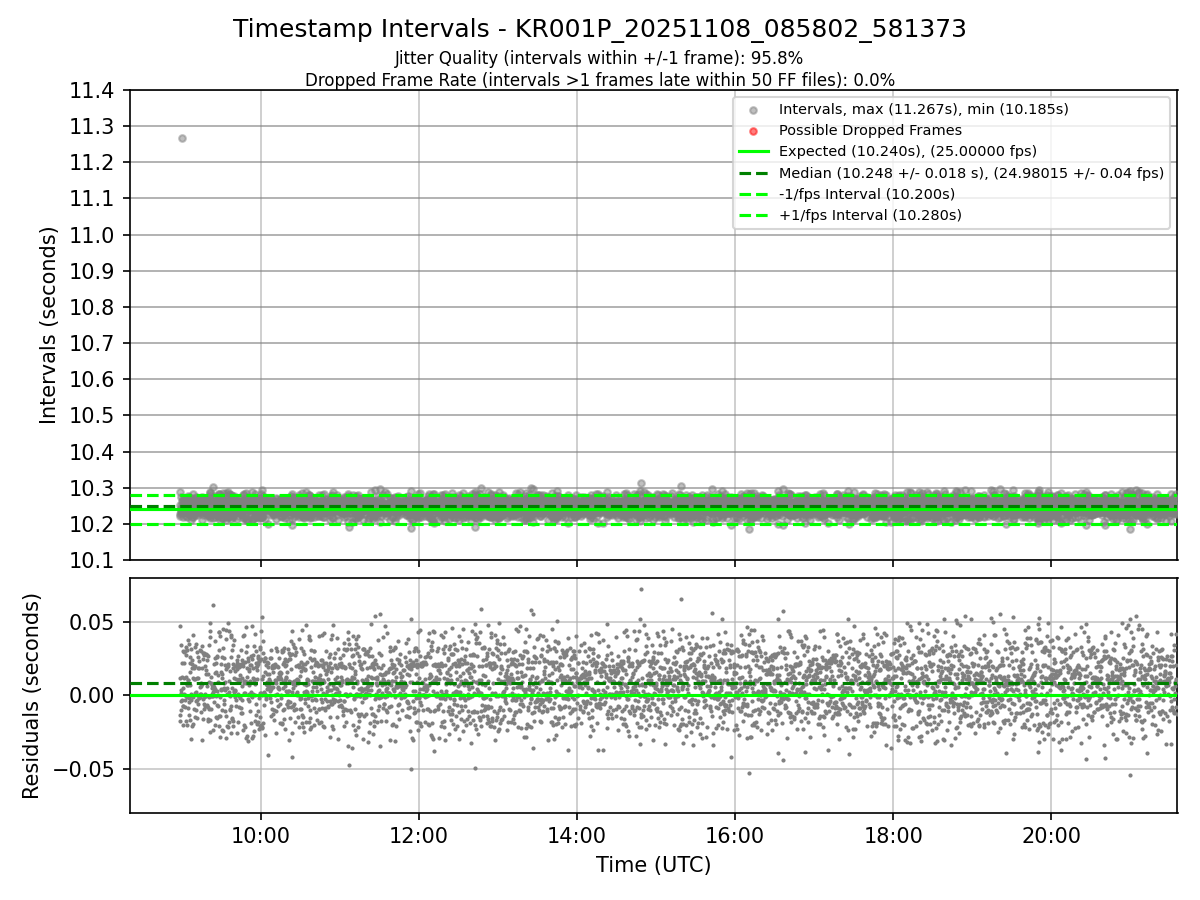
Task: Click the '10:00' x-axis tick label
Action: pyautogui.click(x=261, y=835)
